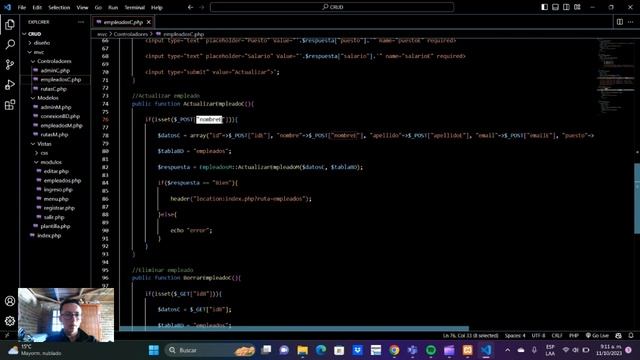
Task: Click the vertical scrollbar thumb in editor
Action: (x=637, y=198)
